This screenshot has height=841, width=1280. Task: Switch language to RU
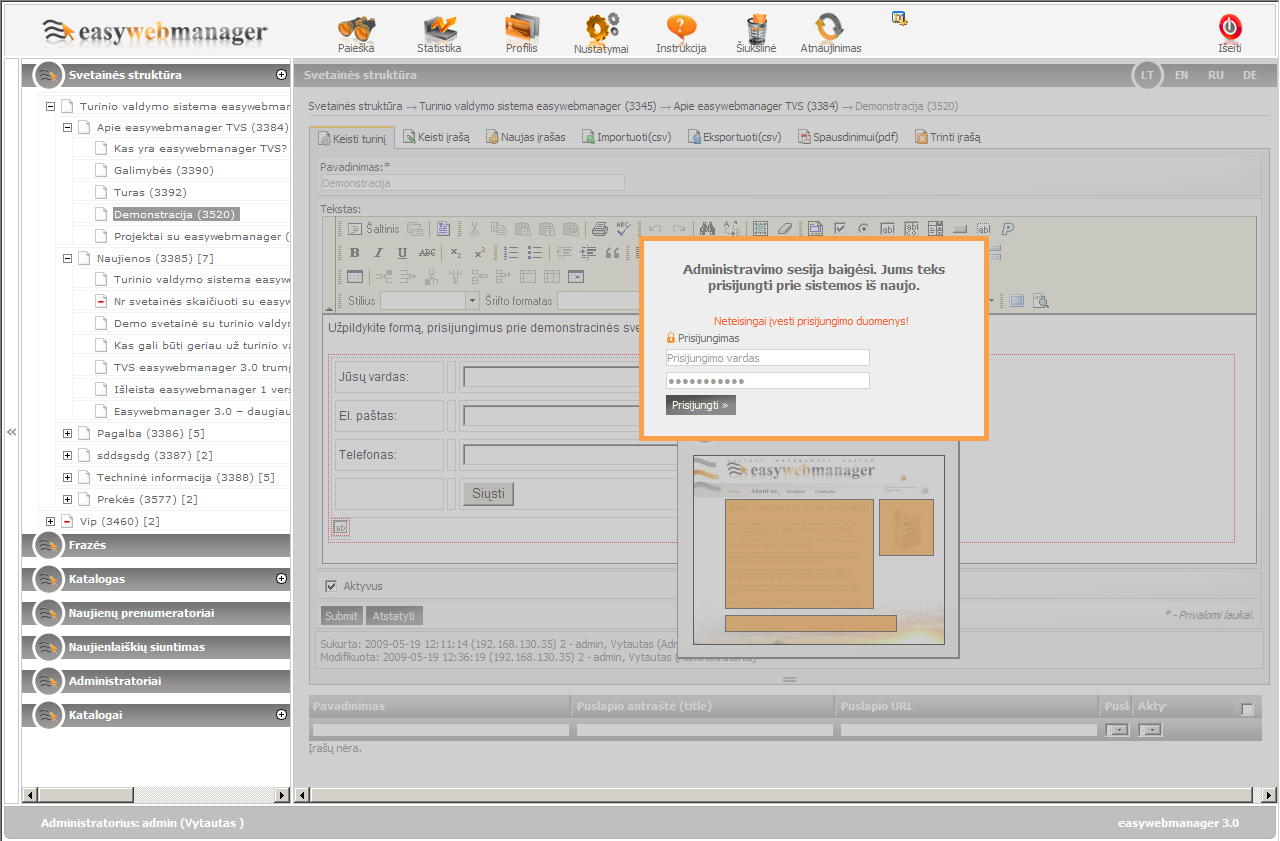1216,75
